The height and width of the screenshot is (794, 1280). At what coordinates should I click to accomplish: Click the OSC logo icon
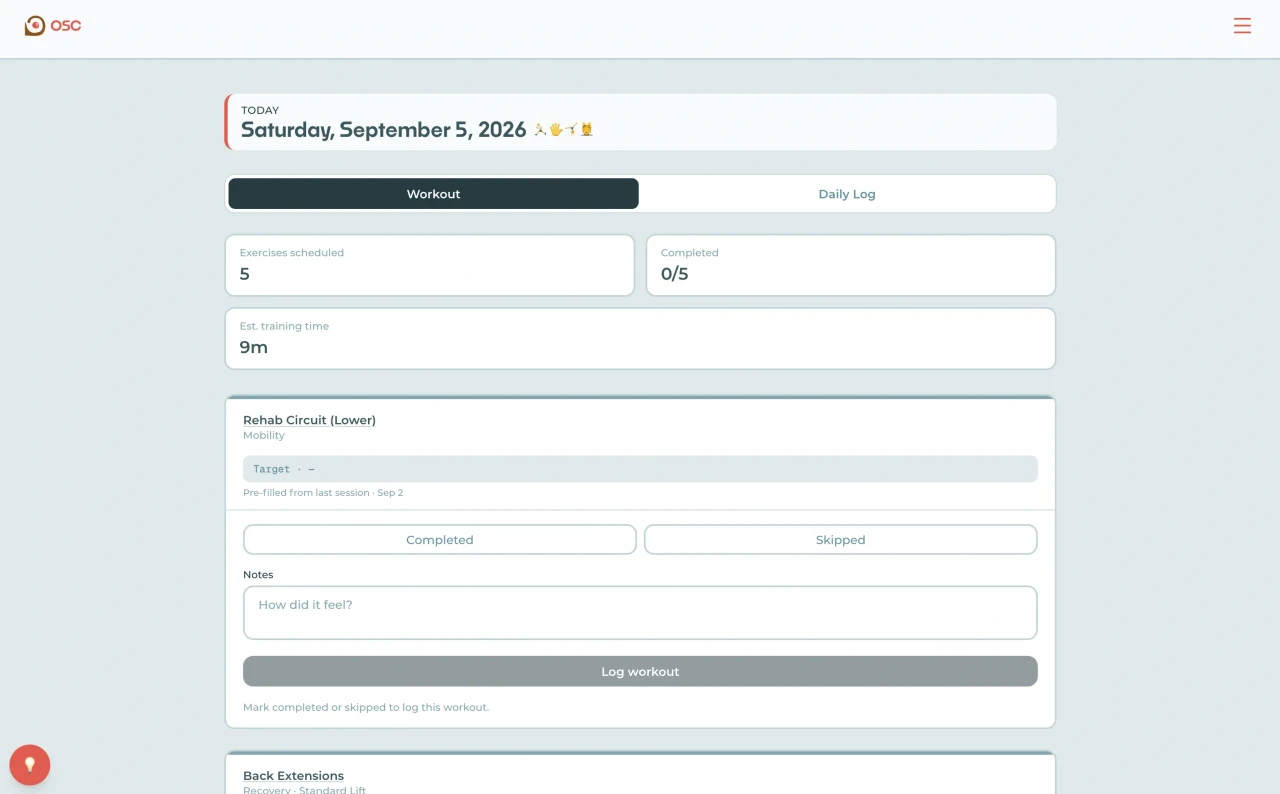(35, 26)
